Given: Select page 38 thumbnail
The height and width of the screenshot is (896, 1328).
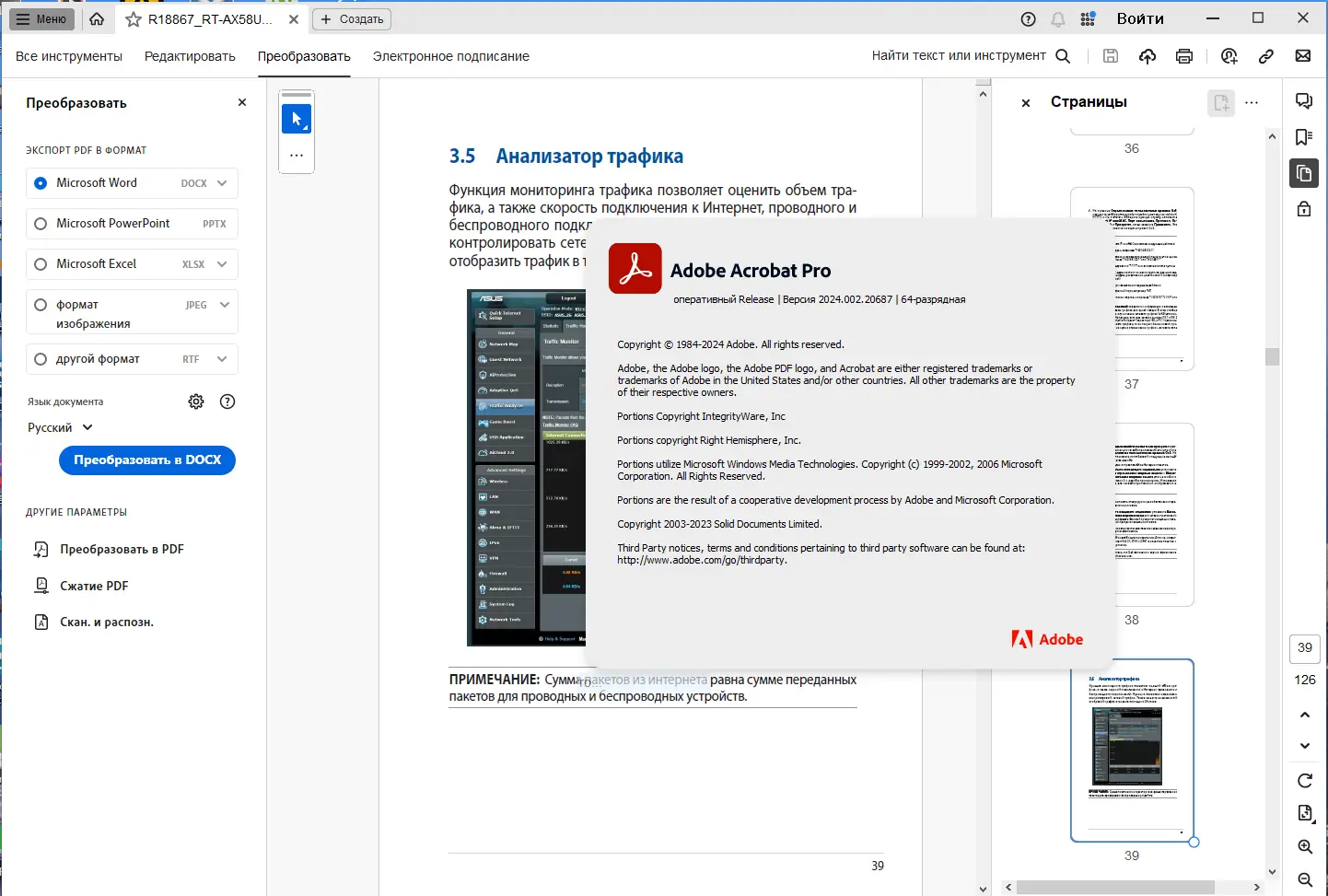Looking at the screenshot, I should click(1132, 515).
